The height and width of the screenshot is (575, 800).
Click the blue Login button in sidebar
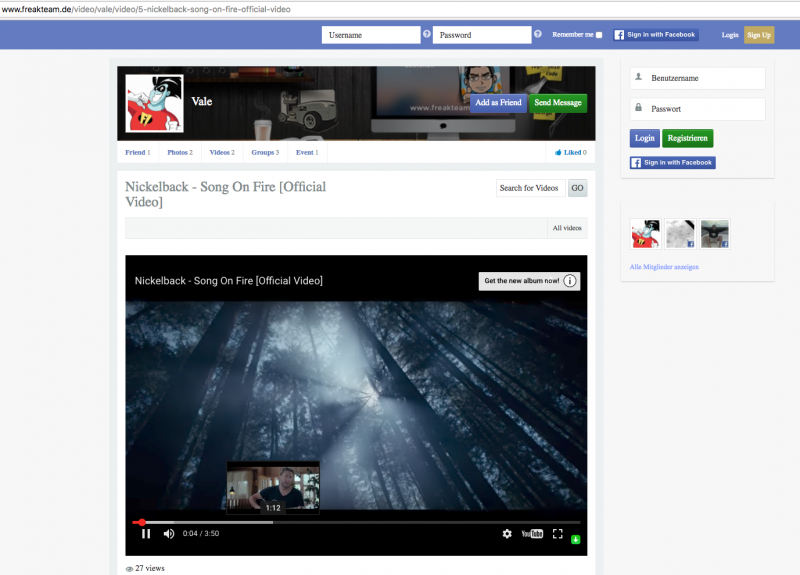coord(644,138)
